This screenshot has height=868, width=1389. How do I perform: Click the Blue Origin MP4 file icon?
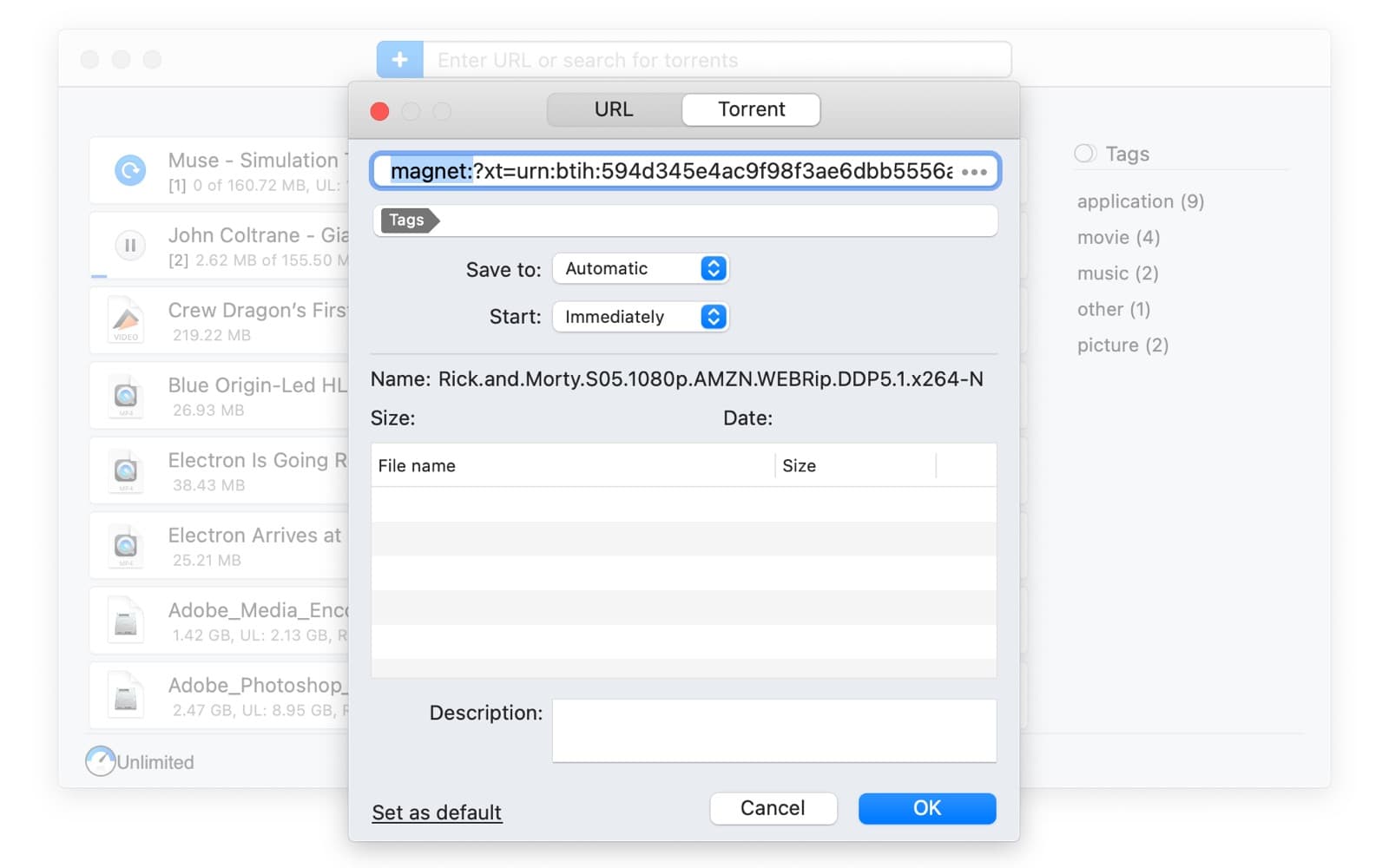pyautogui.click(x=126, y=396)
